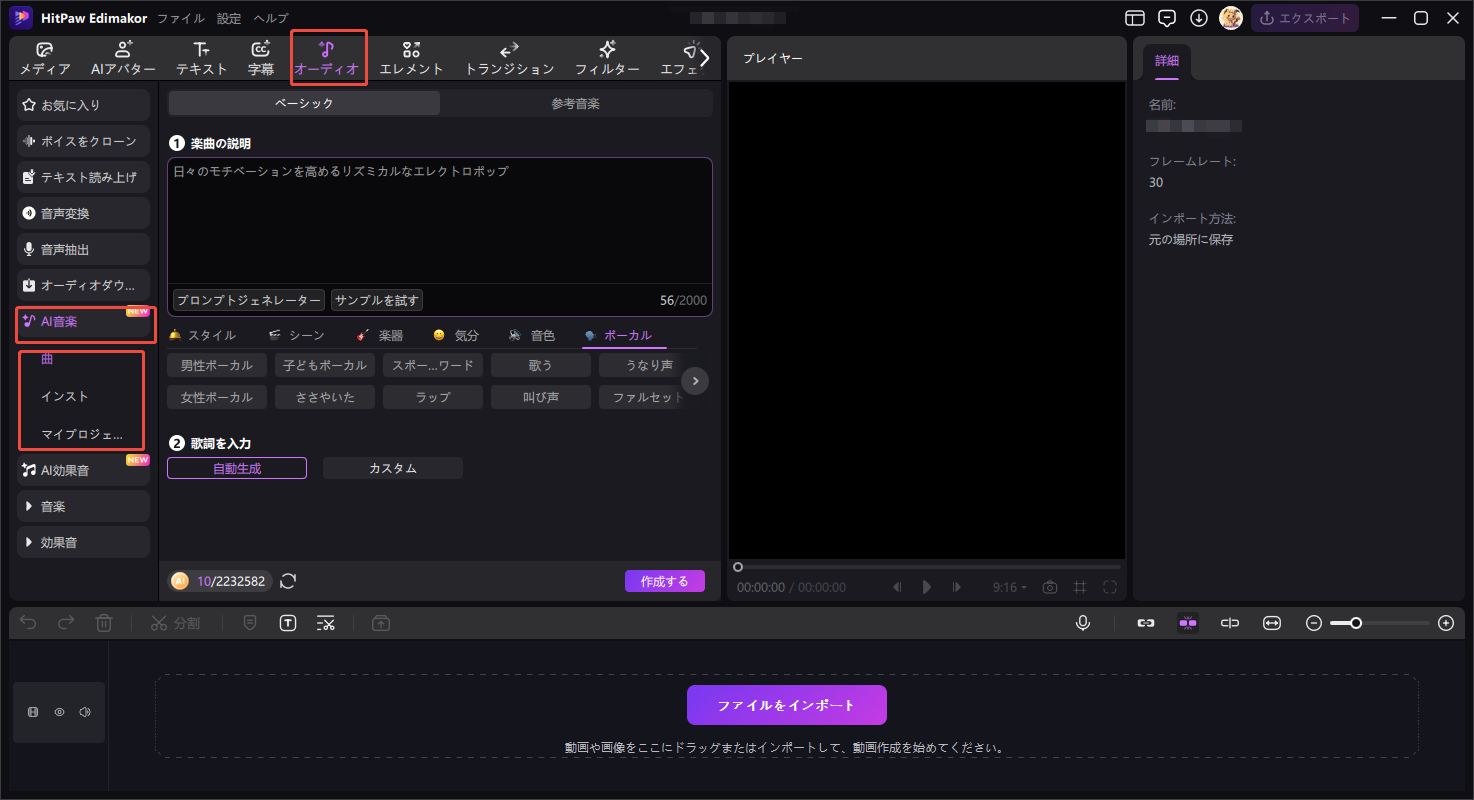1474x800 pixels.
Task: Select the 楽器 instrument category tab
Action: (380, 335)
